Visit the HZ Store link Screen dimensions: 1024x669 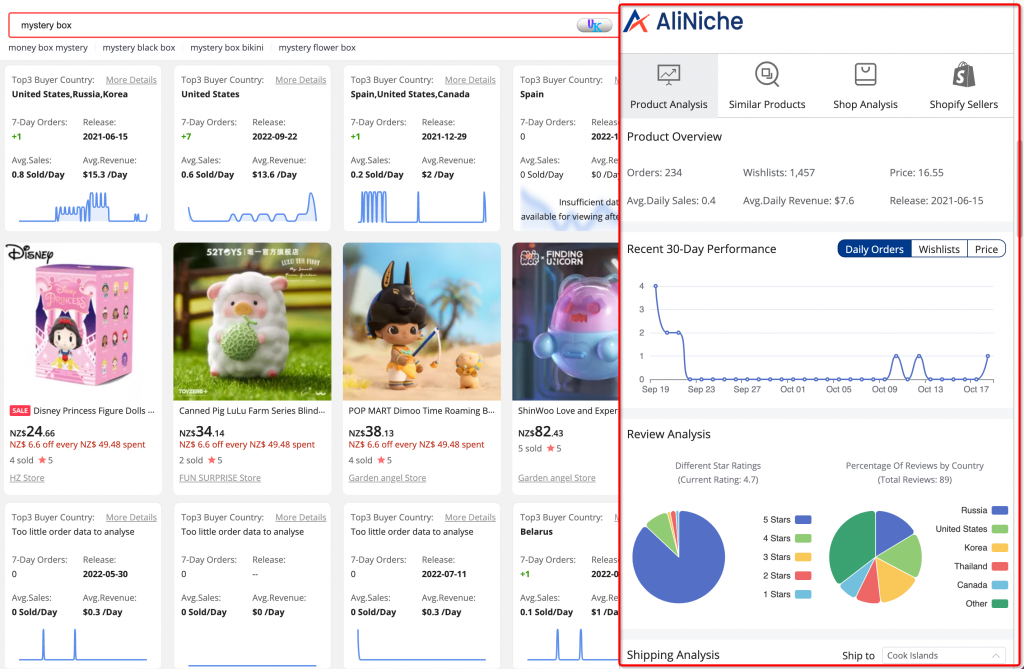tap(27, 478)
